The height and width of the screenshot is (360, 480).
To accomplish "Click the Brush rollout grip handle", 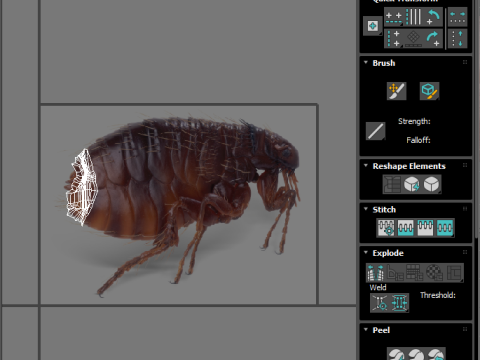I will click(465, 62).
